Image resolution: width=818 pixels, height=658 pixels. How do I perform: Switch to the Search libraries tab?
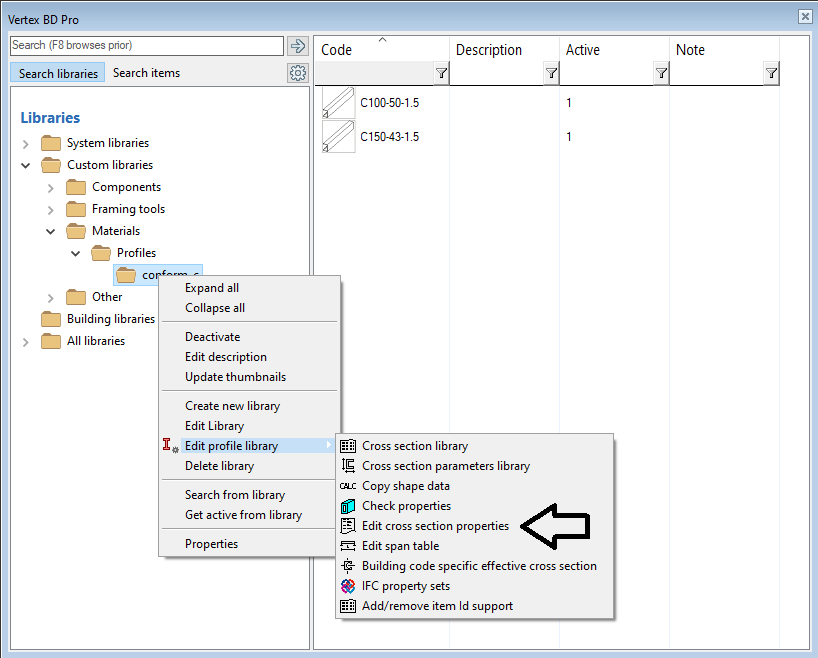[58, 73]
